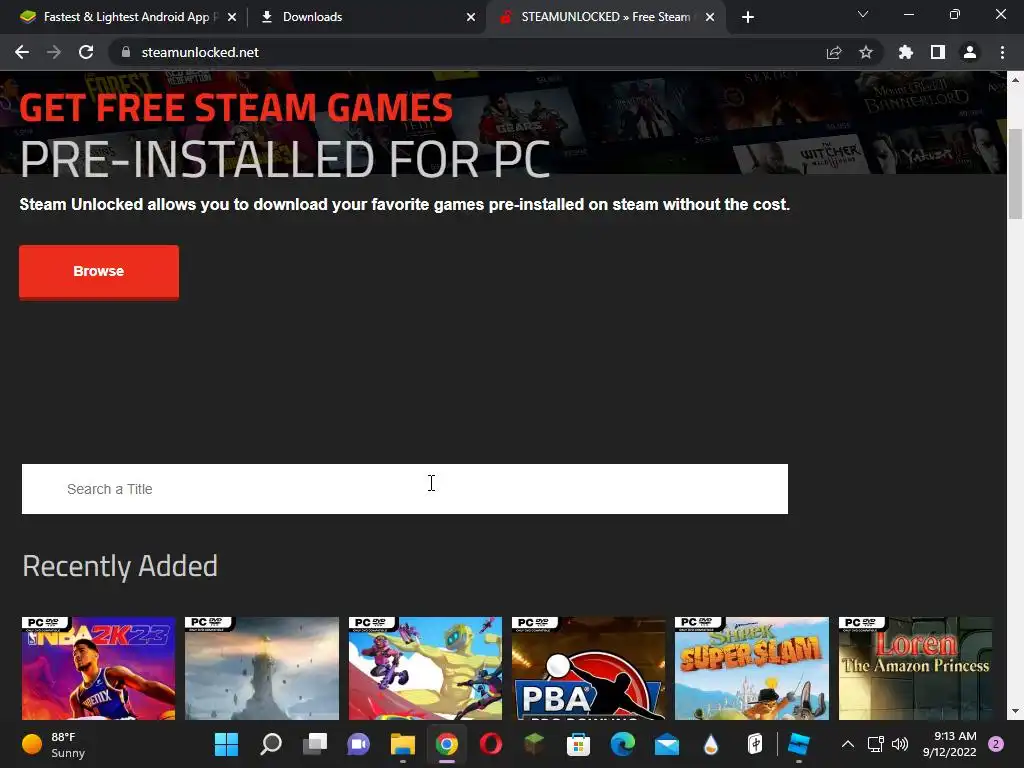Viewport: 1024px width, 768px height.
Task: Open the Windows Start menu
Action: 227,744
